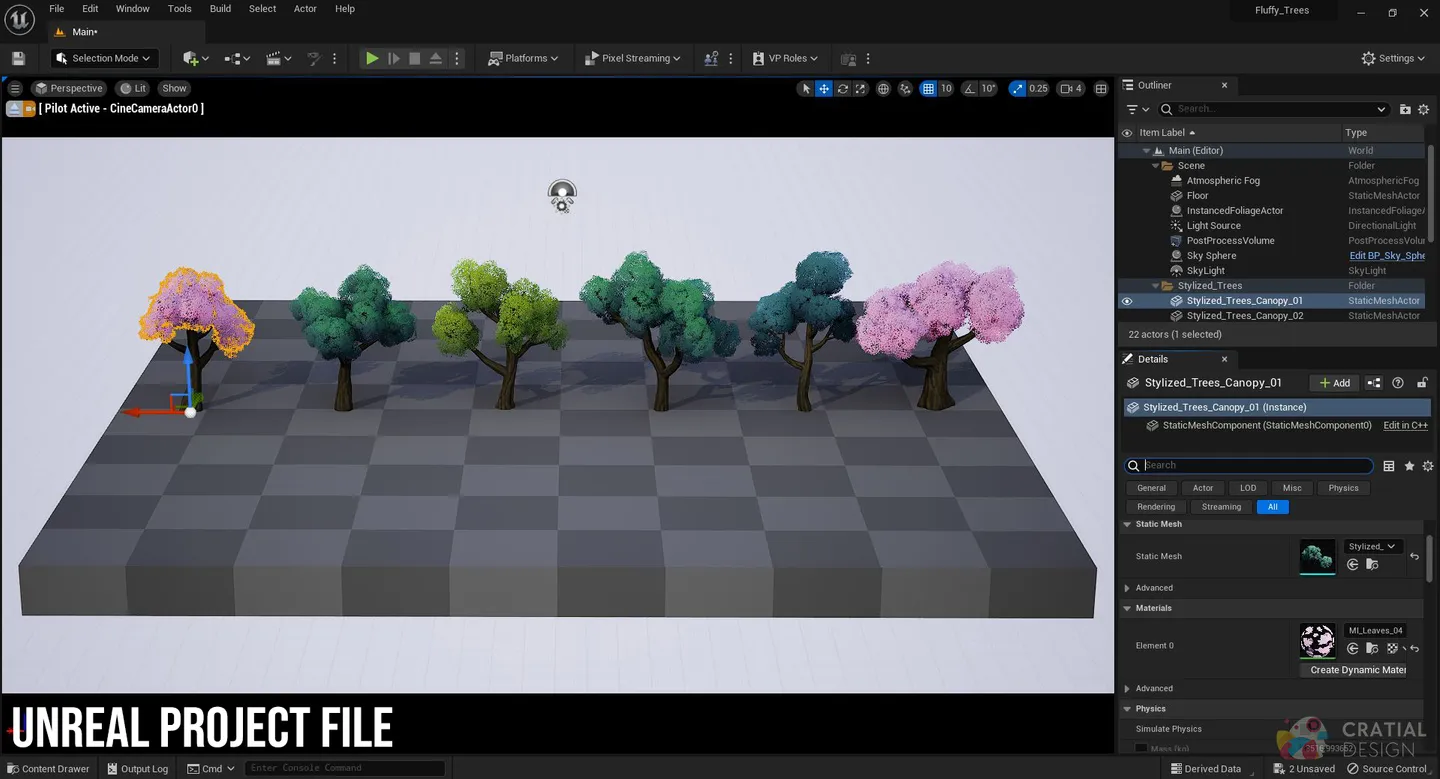The image size is (1440, 779).
Task: Open the VP Roles dropdown
Action: [x=785, y=58]
